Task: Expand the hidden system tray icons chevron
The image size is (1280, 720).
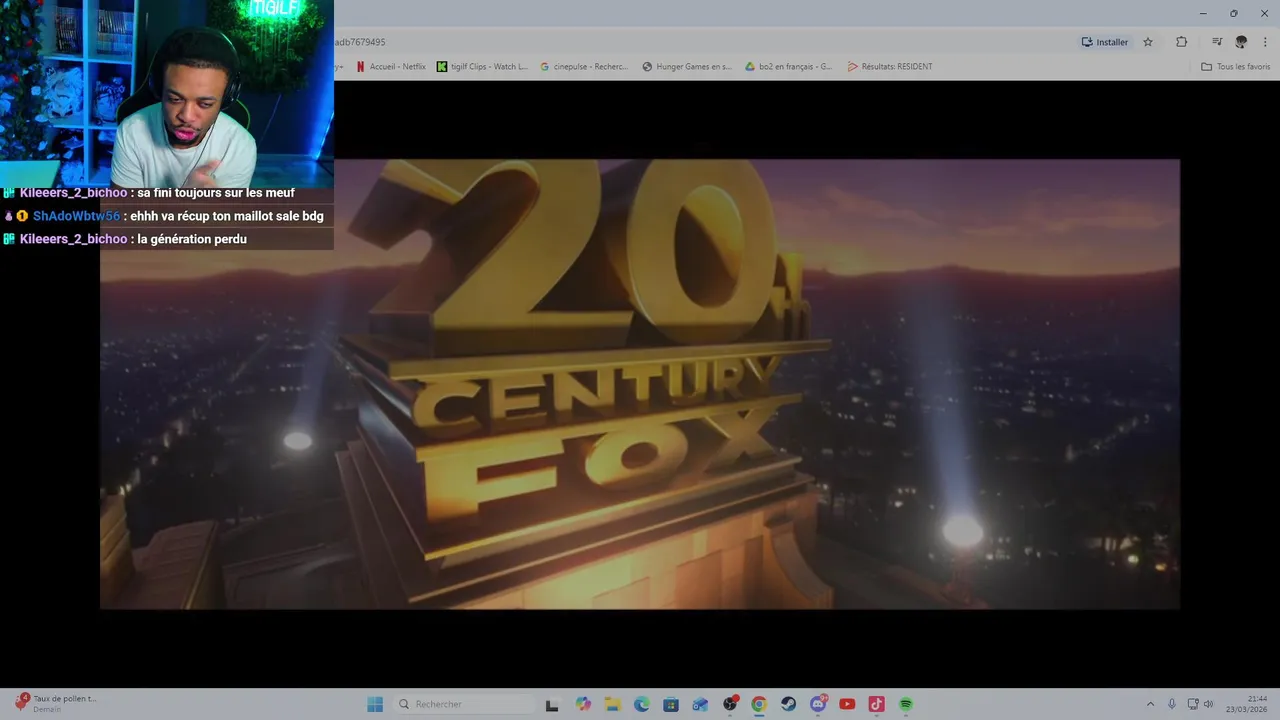Action: coord(1150,704)
